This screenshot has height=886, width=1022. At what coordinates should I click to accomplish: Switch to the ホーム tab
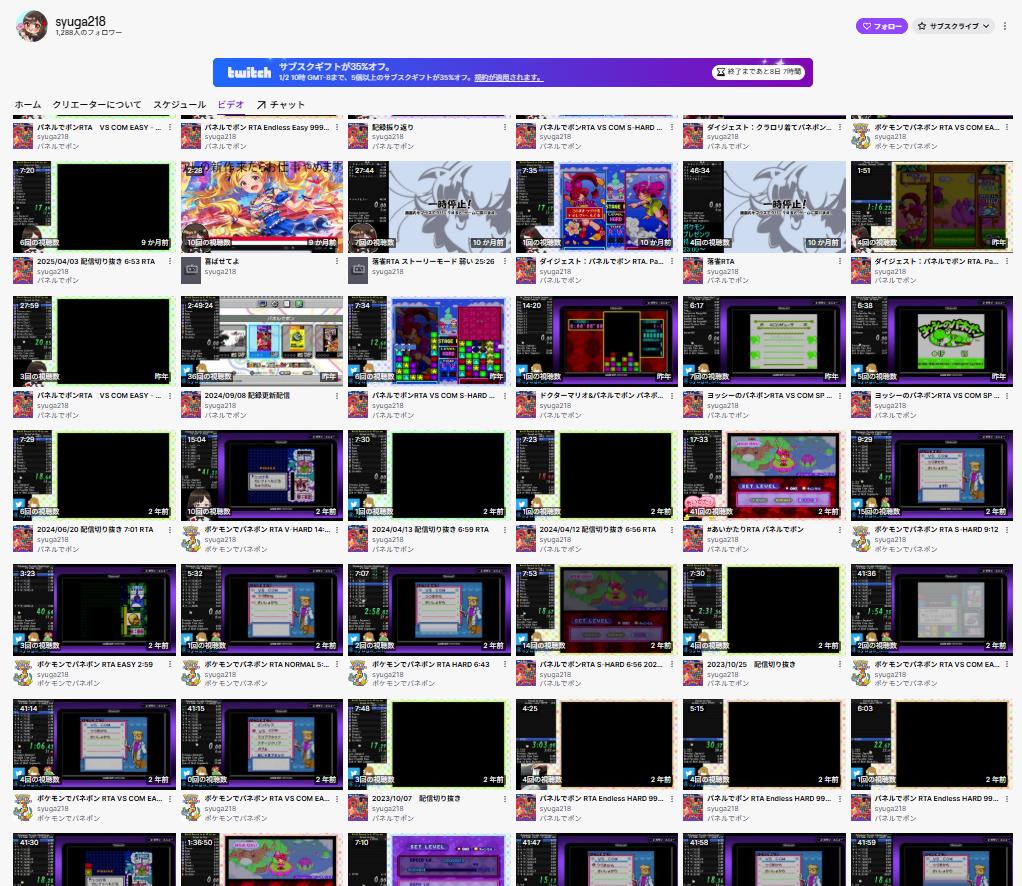[x=27, y=105]
